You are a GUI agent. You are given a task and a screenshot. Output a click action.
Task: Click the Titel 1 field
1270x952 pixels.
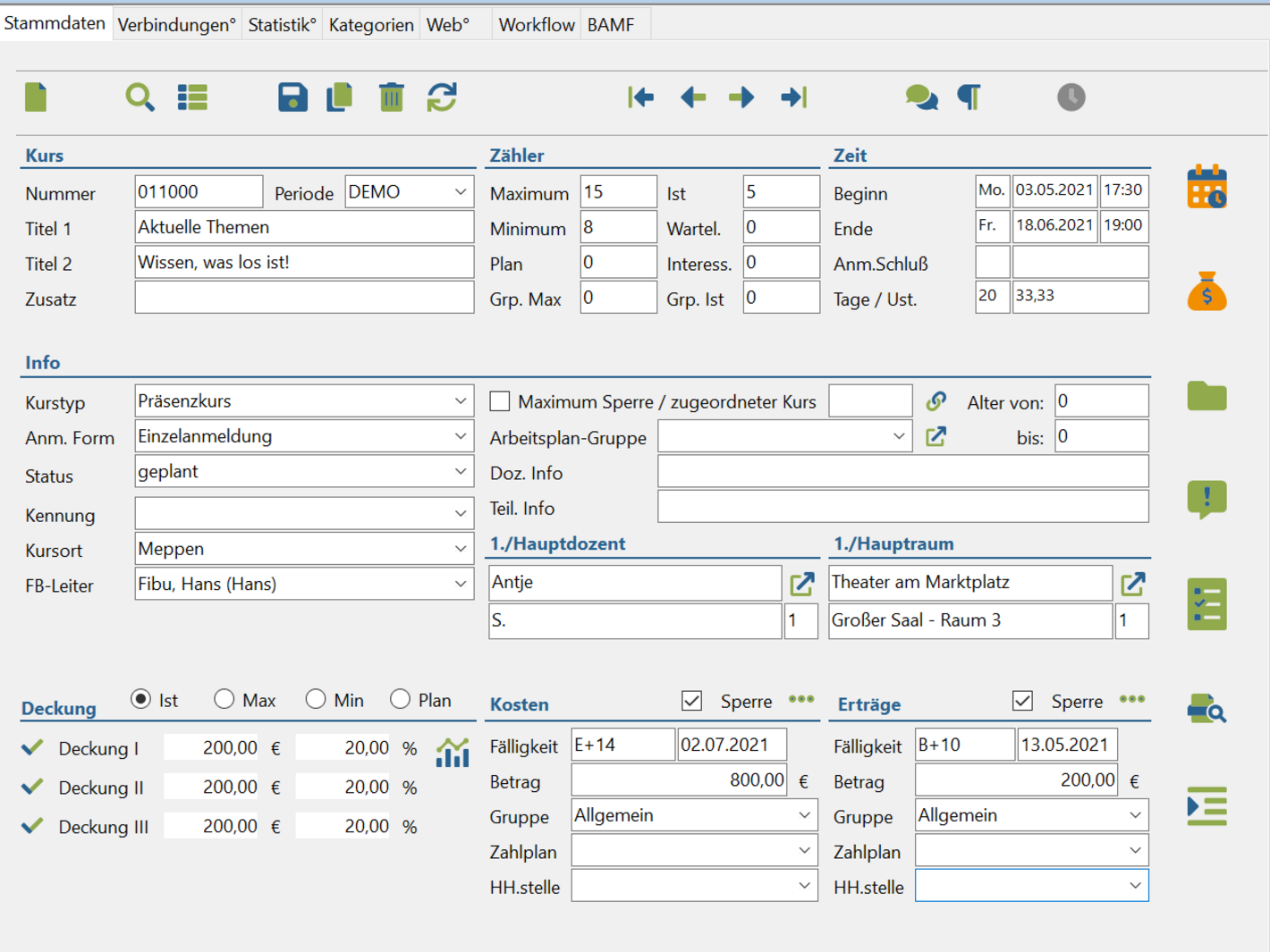(x=304, y=227)
